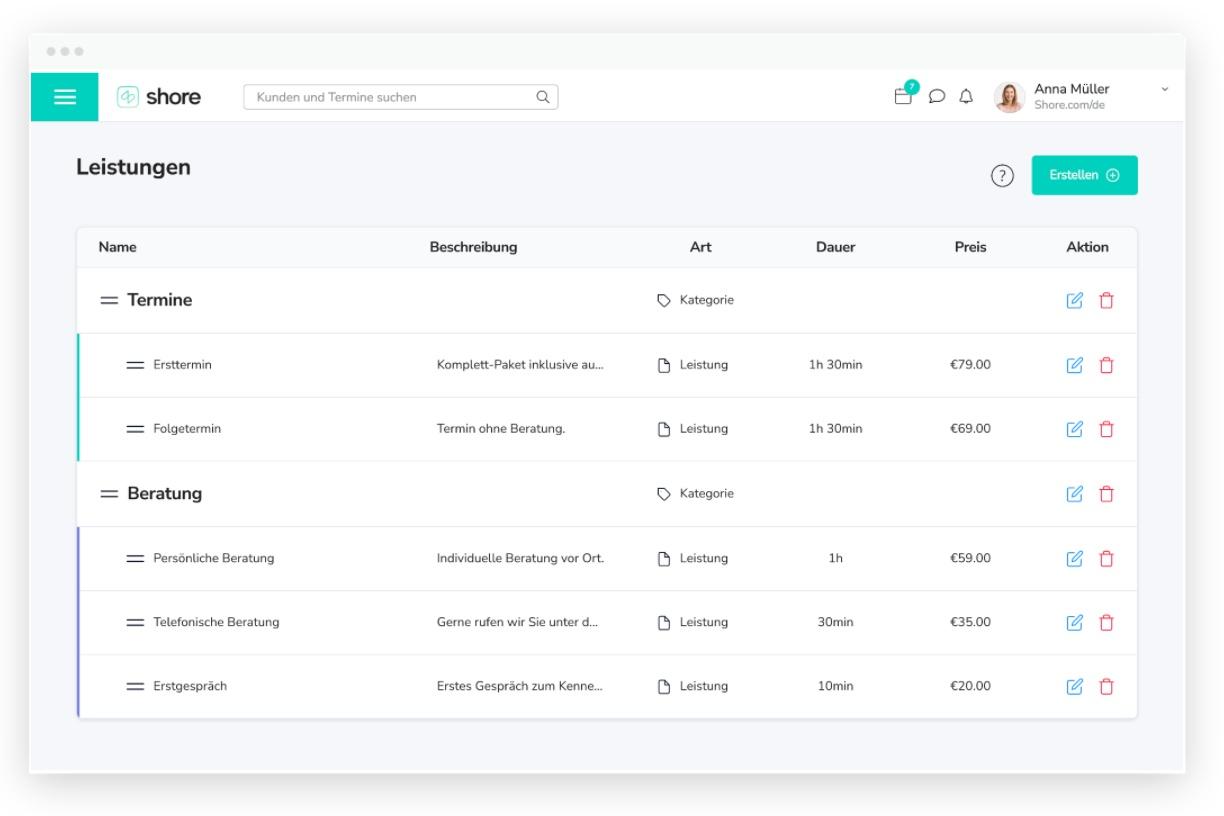Screen dimensions: 1224x816
Task: Focus the Kunden und Termine search field
Action: (390, 97)
